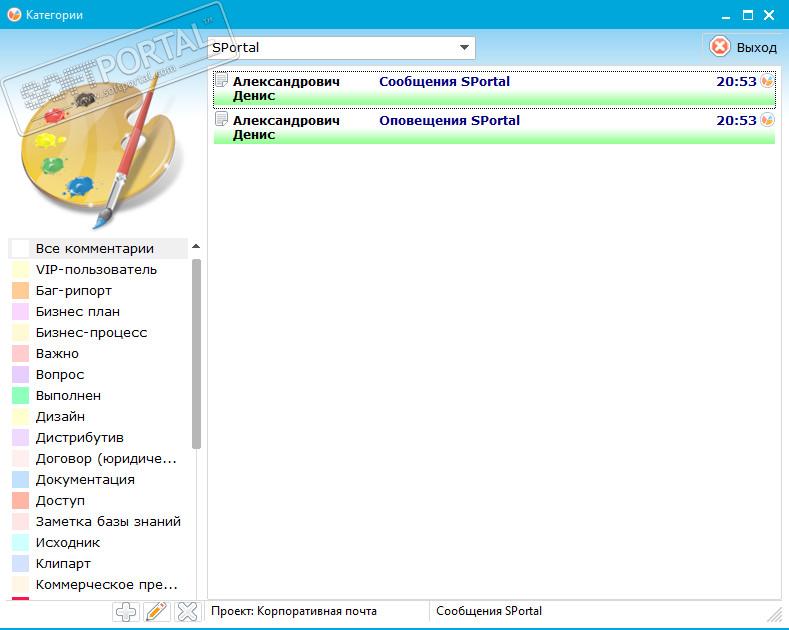Select the Баг-рипорт category
The height and width of the screenshot is (630, 789).
click(98, 291)
